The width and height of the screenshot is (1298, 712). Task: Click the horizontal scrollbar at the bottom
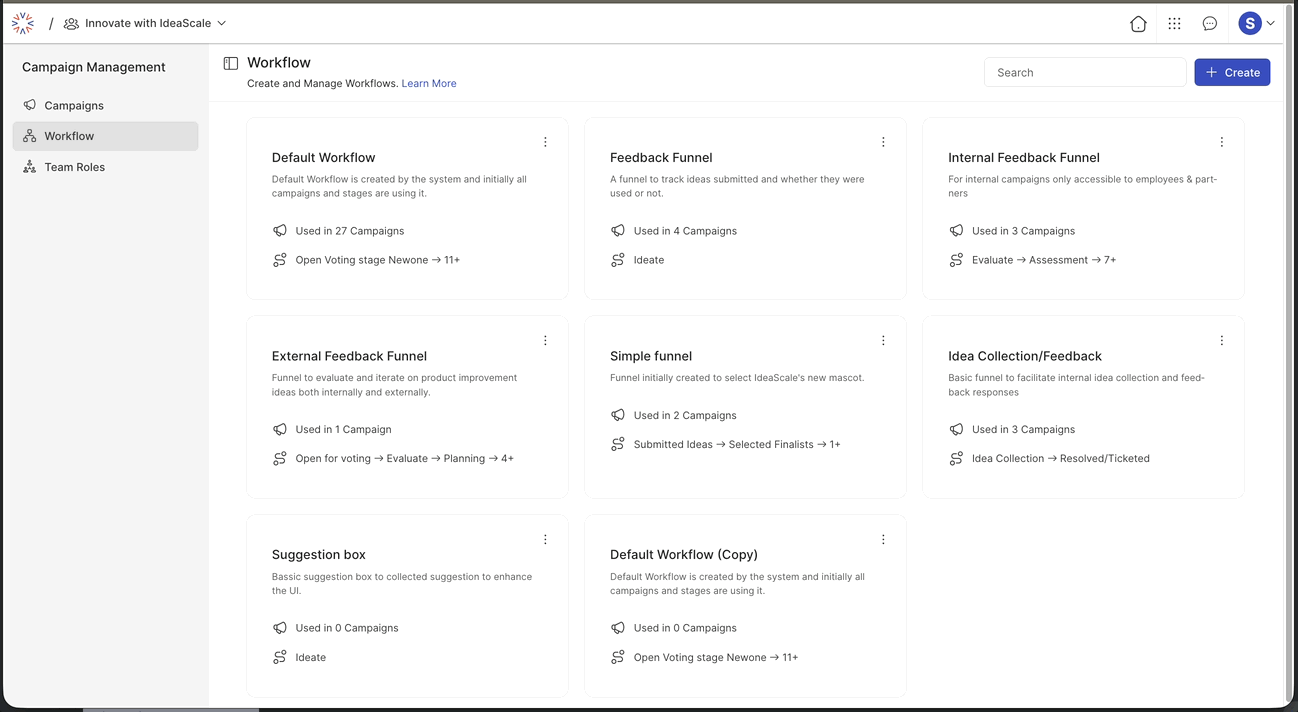click(x=170, y=707)
